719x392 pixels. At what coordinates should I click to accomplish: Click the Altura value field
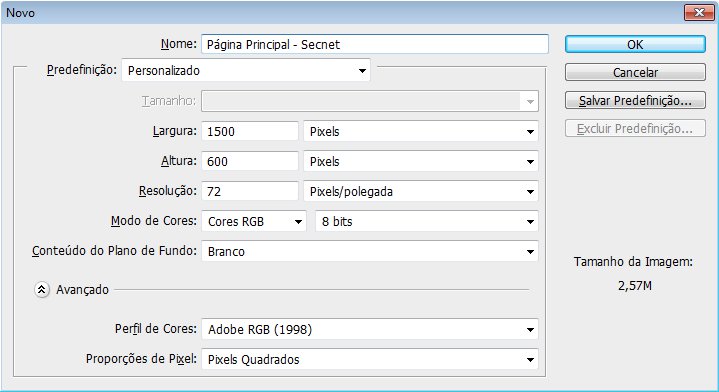(250, 161)
